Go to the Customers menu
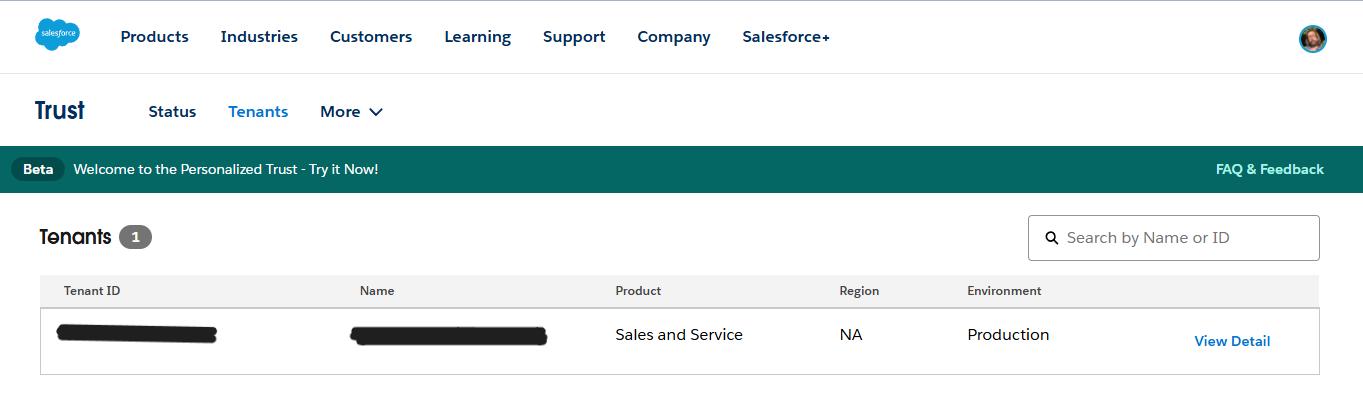This screenshot has height=406, width=1363. pos(371,37)
